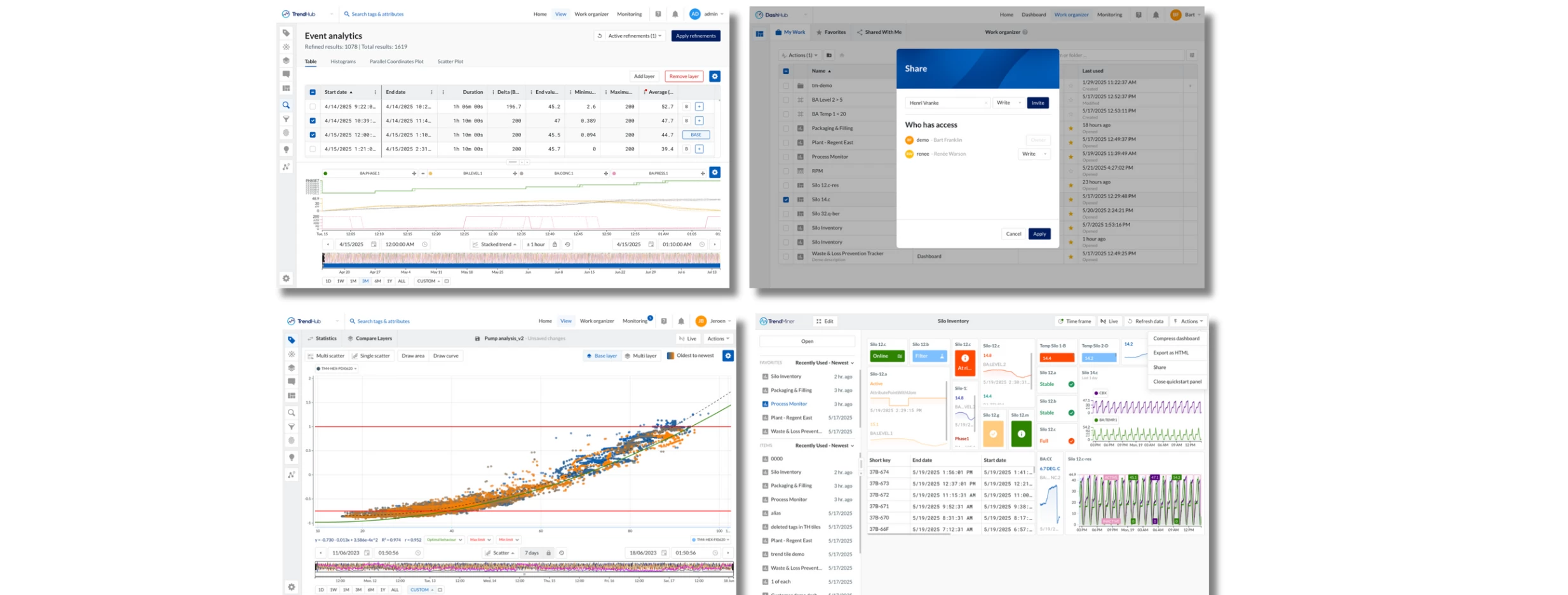
Task: Check the 4/14/2025 9:22 event row checkbox
Action: (313, 107)
